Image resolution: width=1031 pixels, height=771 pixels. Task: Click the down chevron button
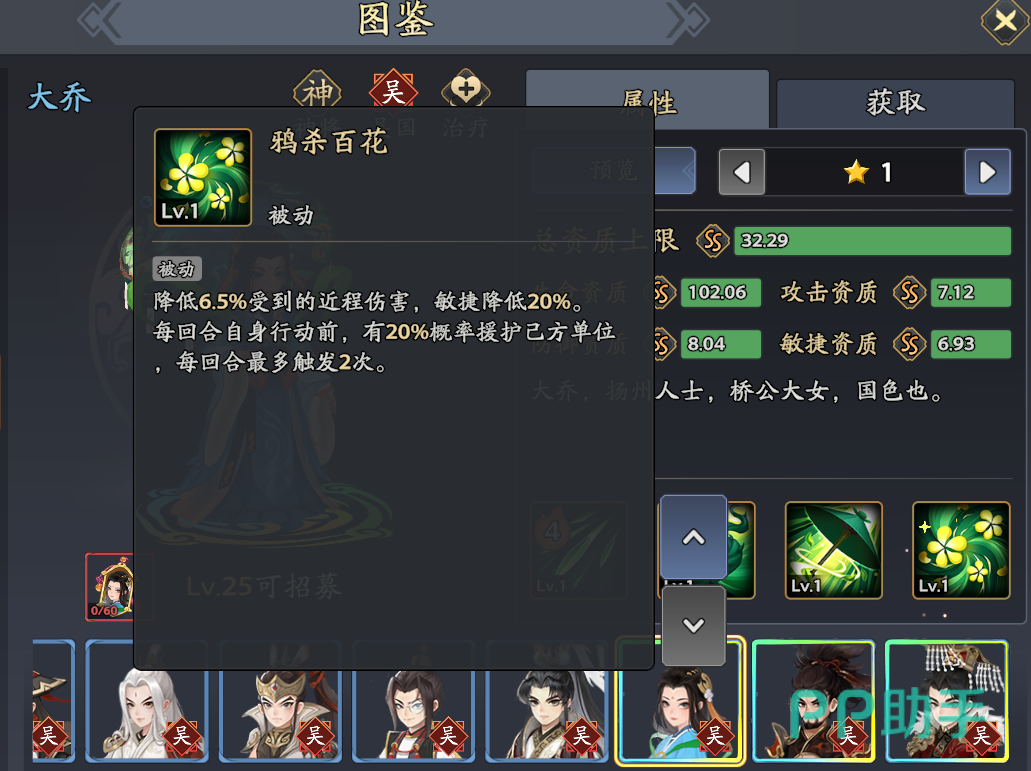pos(694,625)
